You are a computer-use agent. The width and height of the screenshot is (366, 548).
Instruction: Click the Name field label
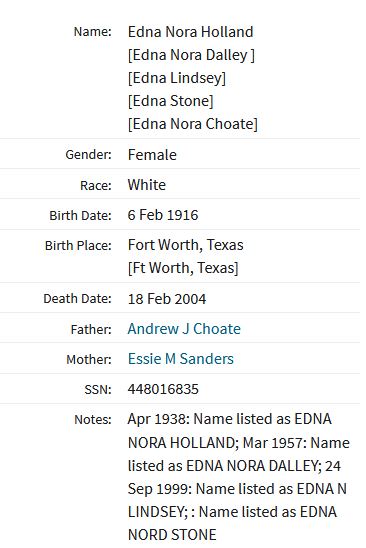[92, 32]
